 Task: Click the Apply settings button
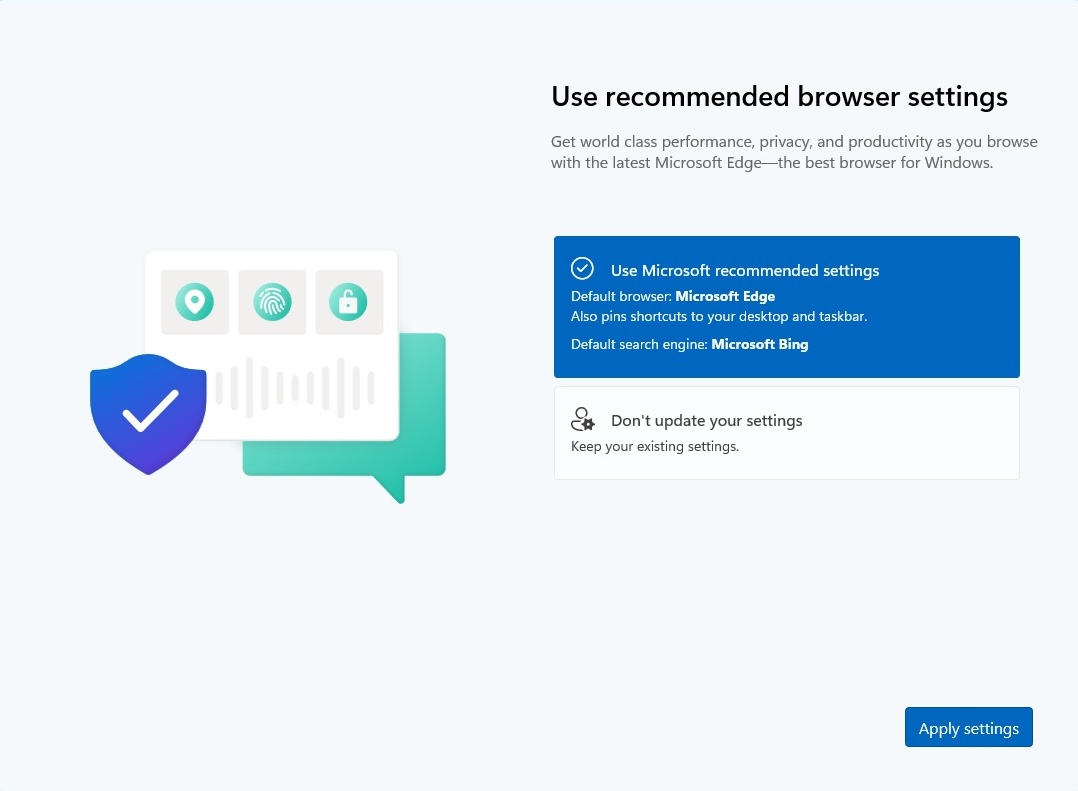[x=968, y=727]
